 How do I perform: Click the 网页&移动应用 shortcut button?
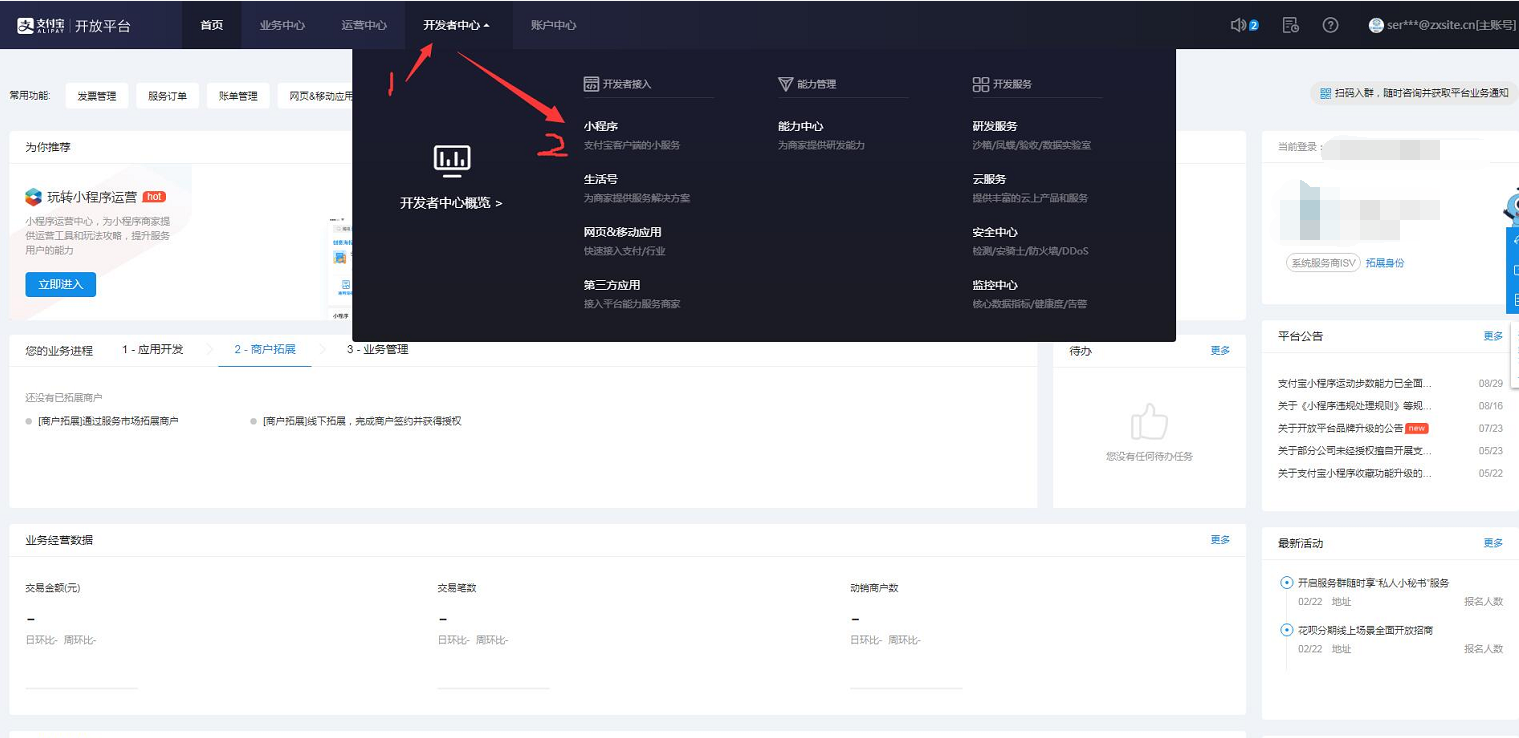tap(316, 96)
